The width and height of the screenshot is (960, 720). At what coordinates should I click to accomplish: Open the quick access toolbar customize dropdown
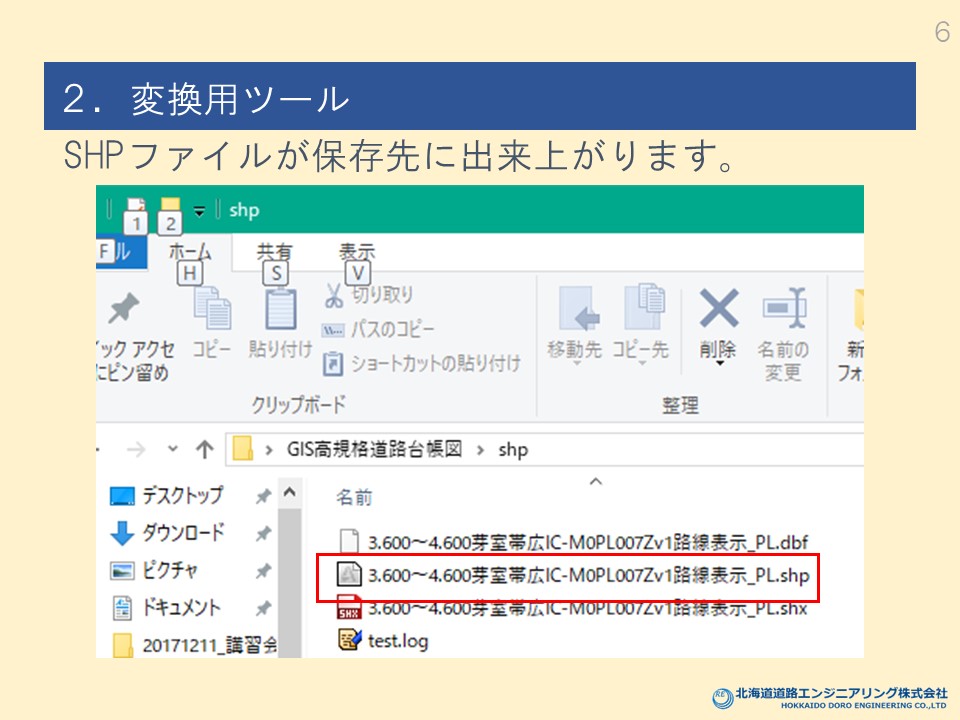click(x=199, y=210)
